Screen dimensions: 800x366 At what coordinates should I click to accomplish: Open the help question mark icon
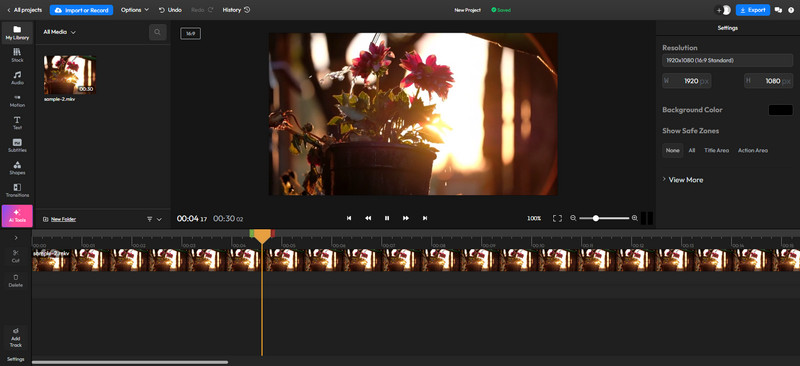point(791,10)
